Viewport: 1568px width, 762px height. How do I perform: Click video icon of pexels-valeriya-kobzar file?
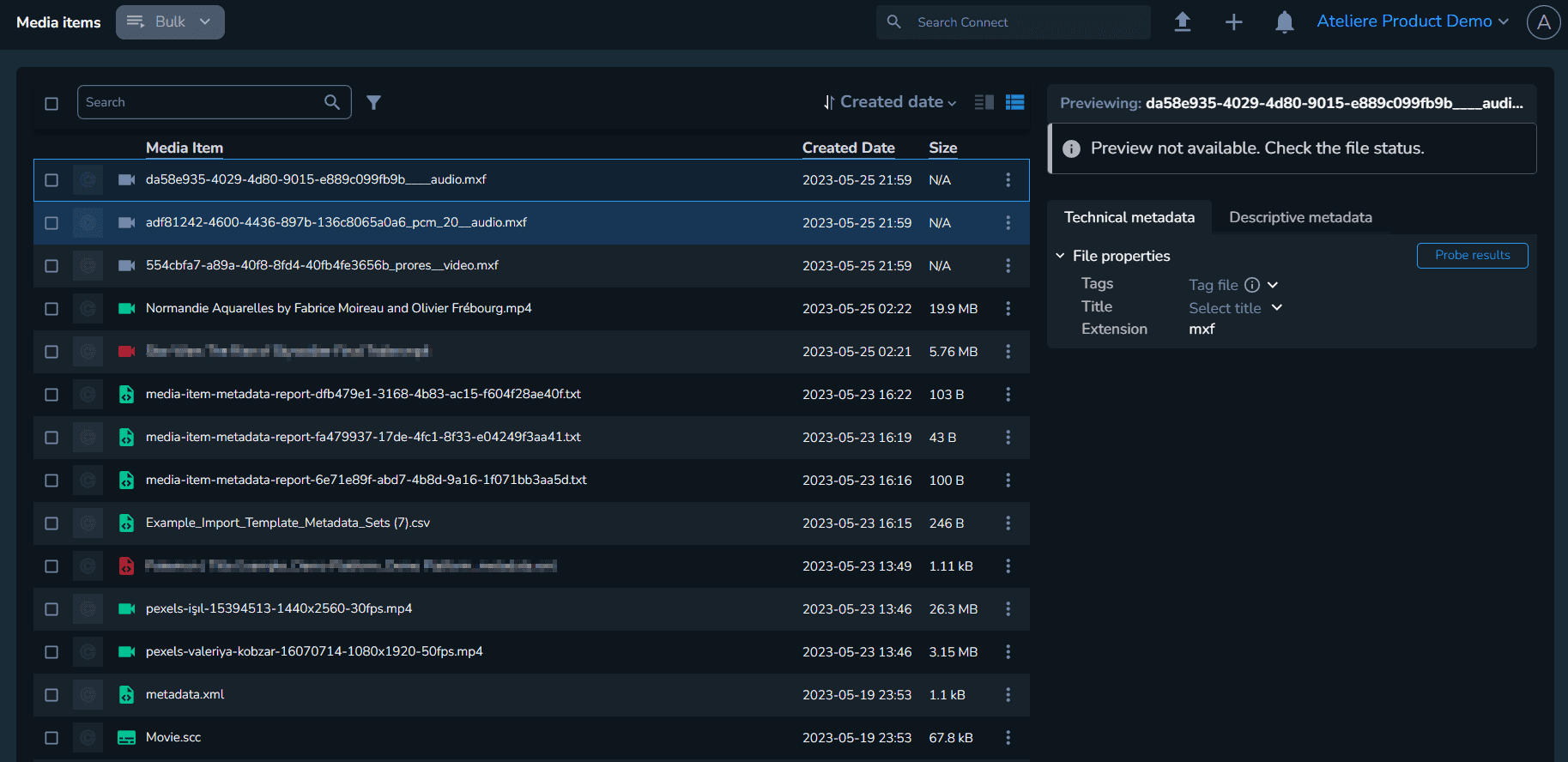tap(126, 651)
